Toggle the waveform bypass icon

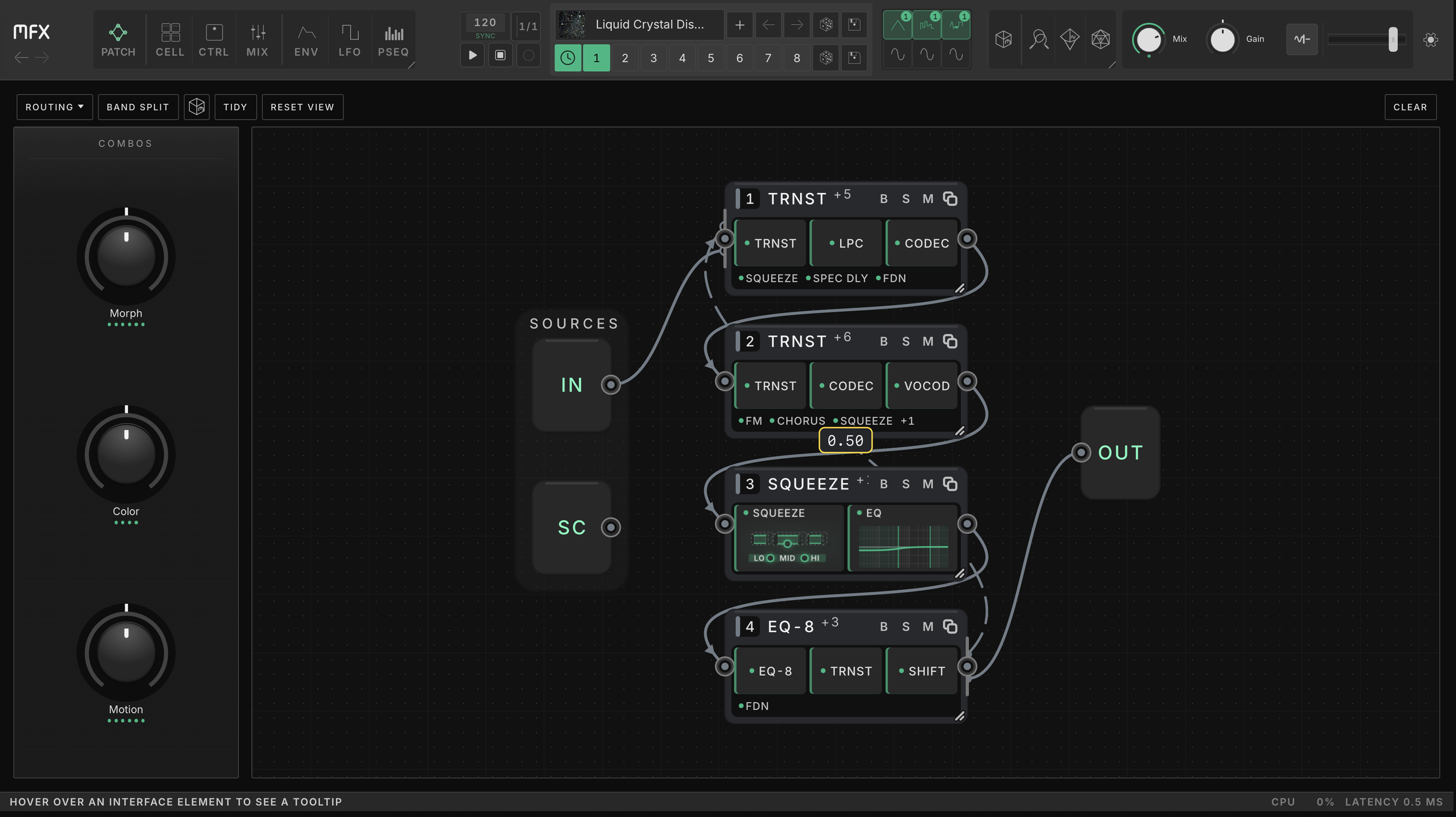1302,40
